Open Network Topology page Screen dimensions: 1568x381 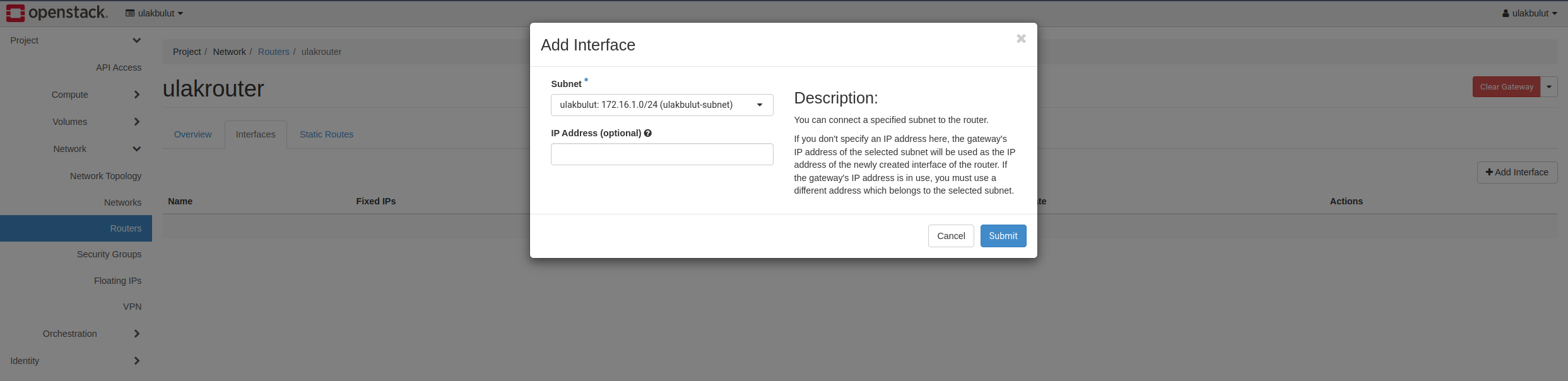point(105,176)
